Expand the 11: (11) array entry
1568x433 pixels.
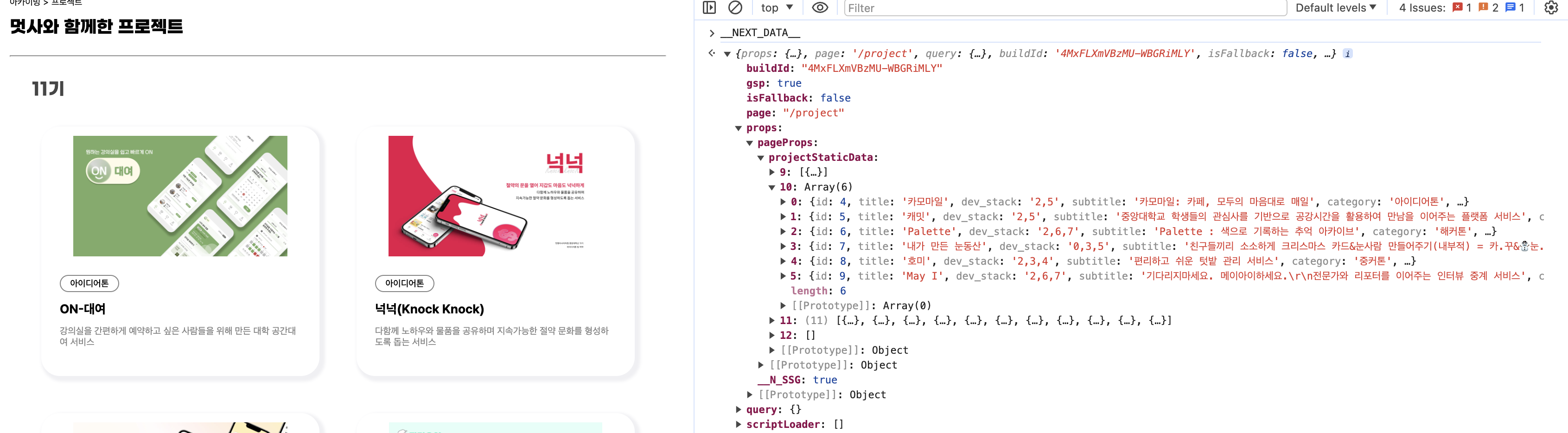point(772,320)
